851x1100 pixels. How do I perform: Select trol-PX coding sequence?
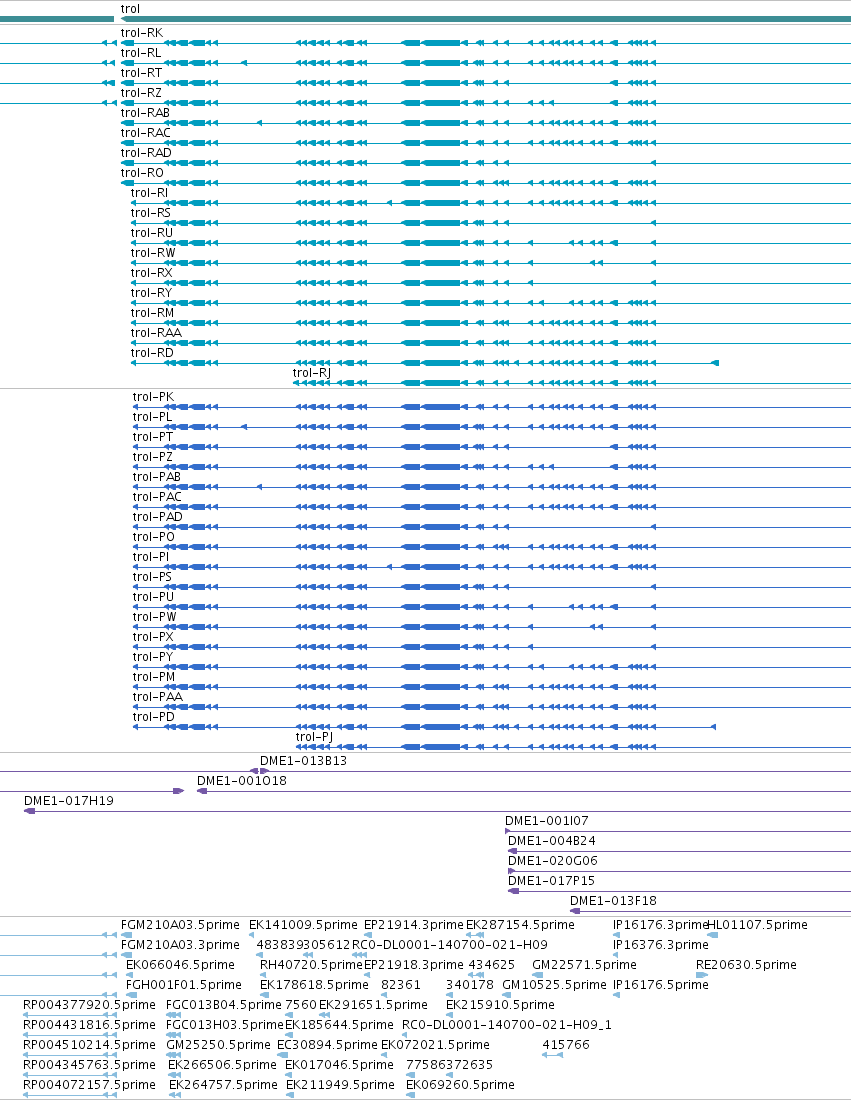(153, 636)
